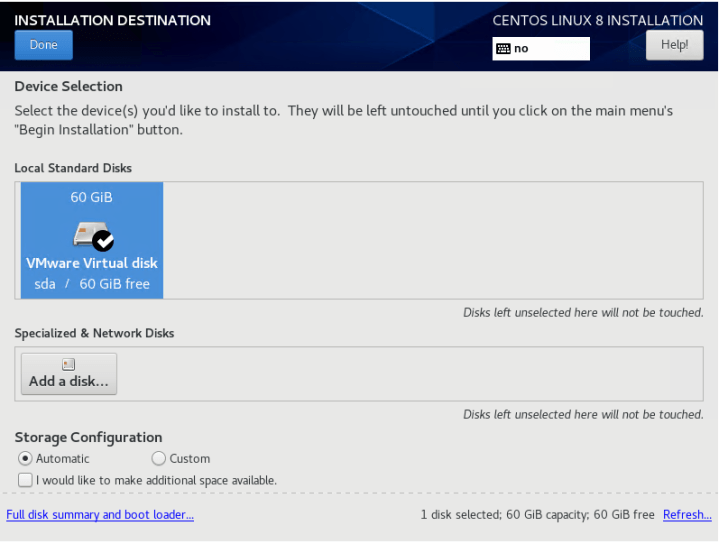Image resolution: width=719 pixels, height=544 pixels.
Task: Click empty area of Local Standard Disks panel
Action: pyautogui.click(x=430, y=240)
